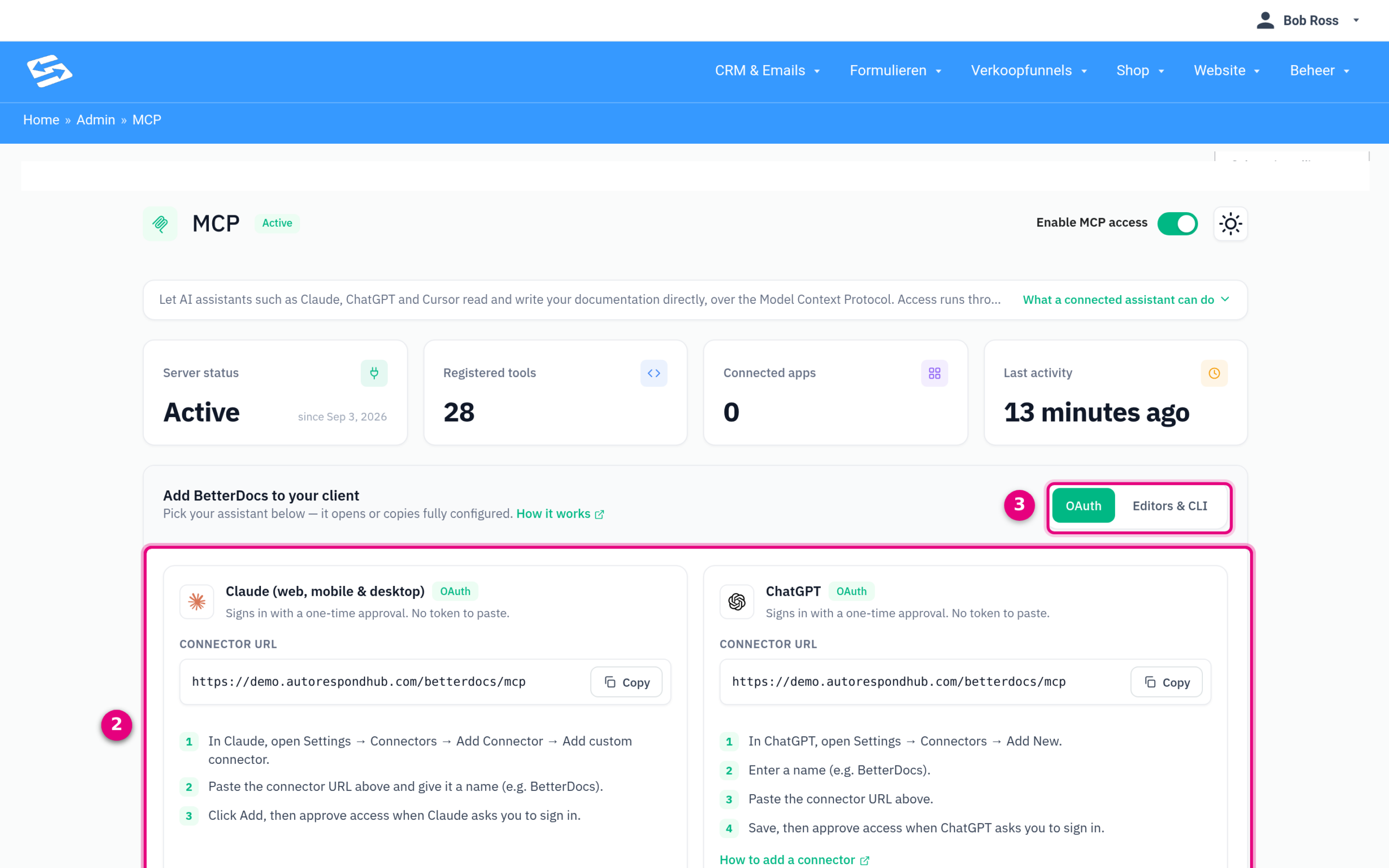Open the Bob Ross account dropdown
1389x868 pixels.
point(1309,21)
